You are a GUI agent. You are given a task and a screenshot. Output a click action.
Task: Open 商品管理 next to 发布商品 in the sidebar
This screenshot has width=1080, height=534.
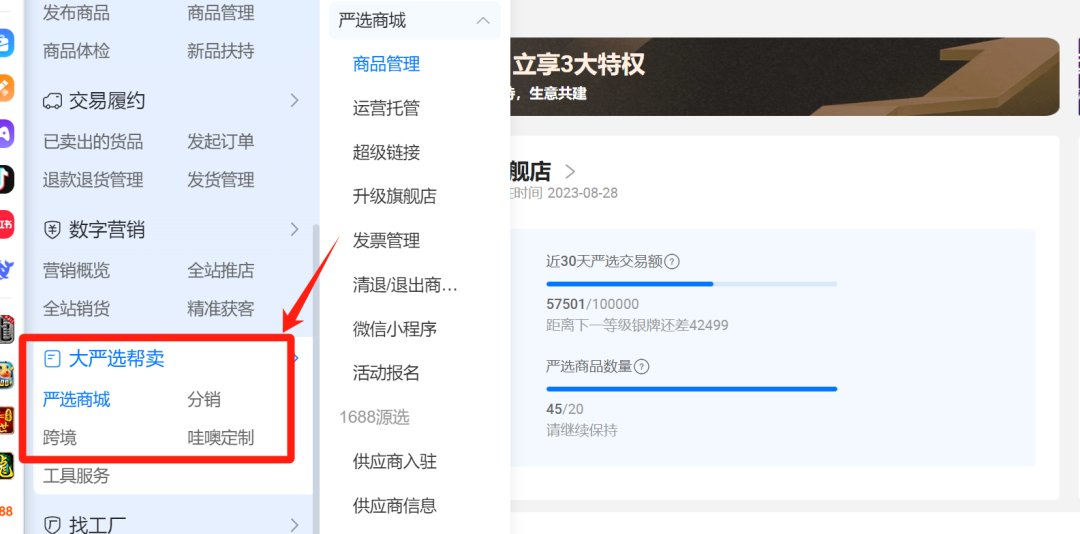coord(221,12)
